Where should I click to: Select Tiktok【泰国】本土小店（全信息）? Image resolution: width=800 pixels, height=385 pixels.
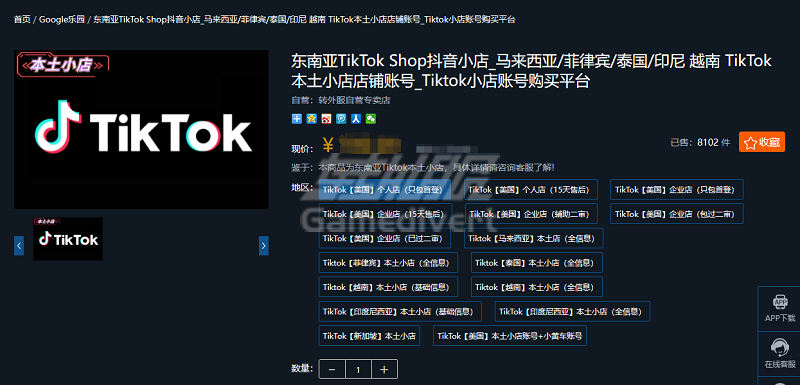coord(537,263)
